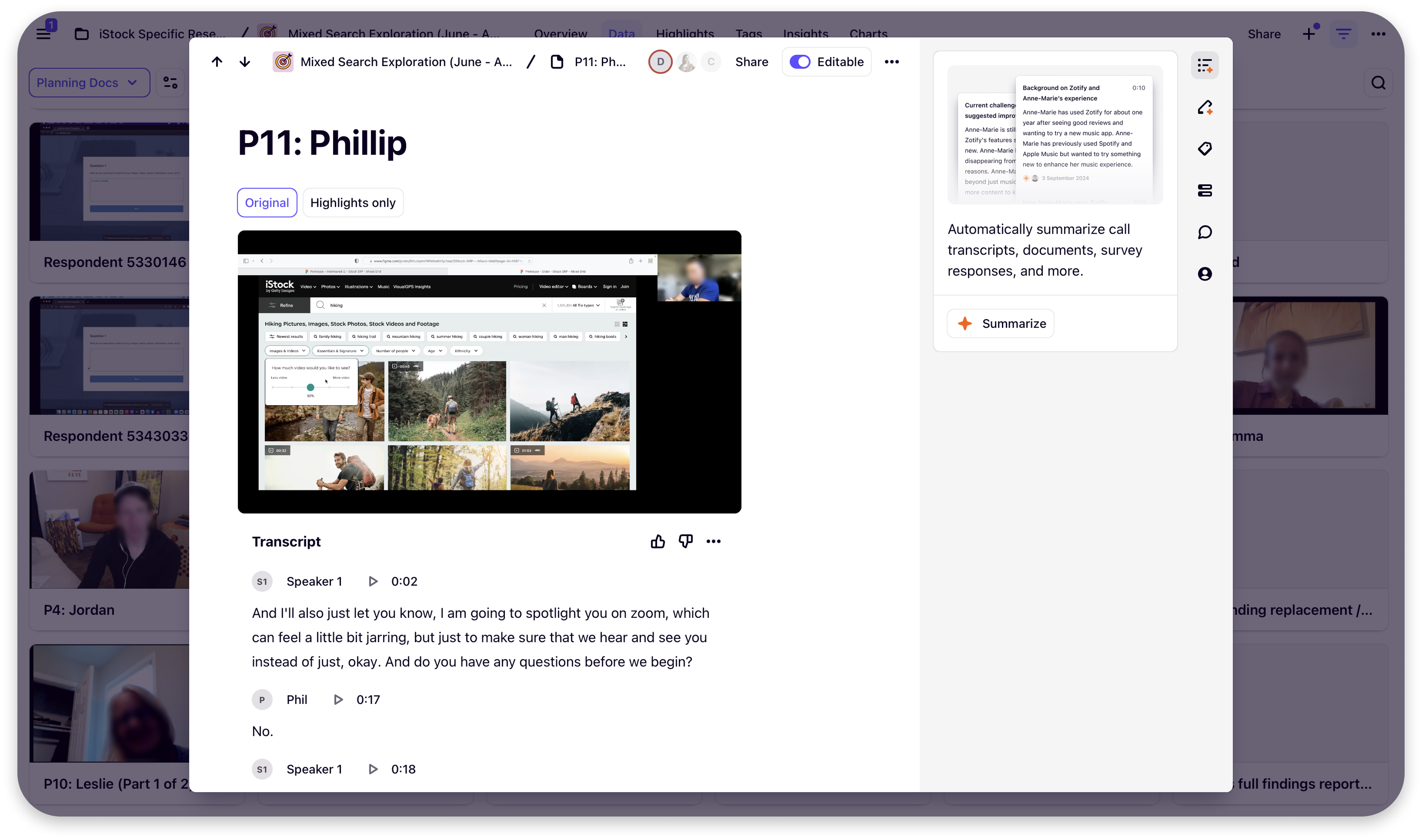Go to previous note with up arrow

217,62
